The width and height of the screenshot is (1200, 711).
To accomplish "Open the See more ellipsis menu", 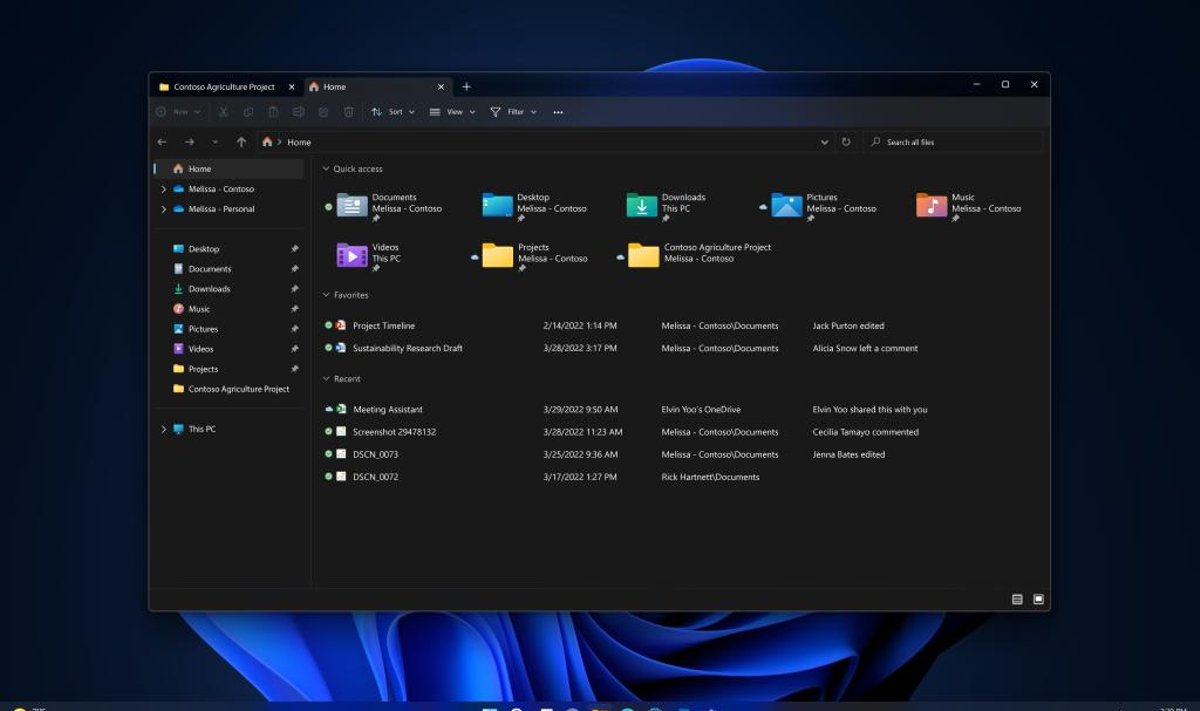I will click(x=558, y=112).
